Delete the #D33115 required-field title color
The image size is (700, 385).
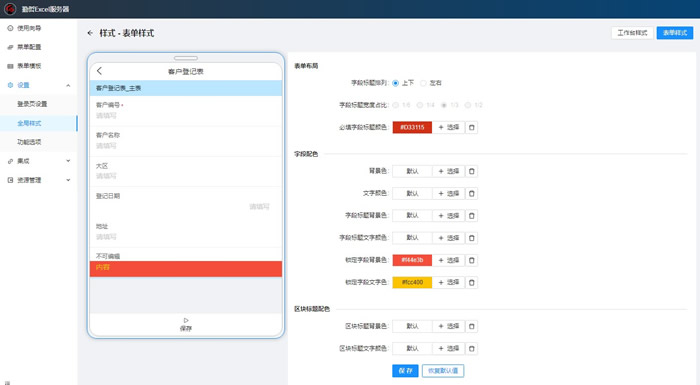click(x=471, y=127)
